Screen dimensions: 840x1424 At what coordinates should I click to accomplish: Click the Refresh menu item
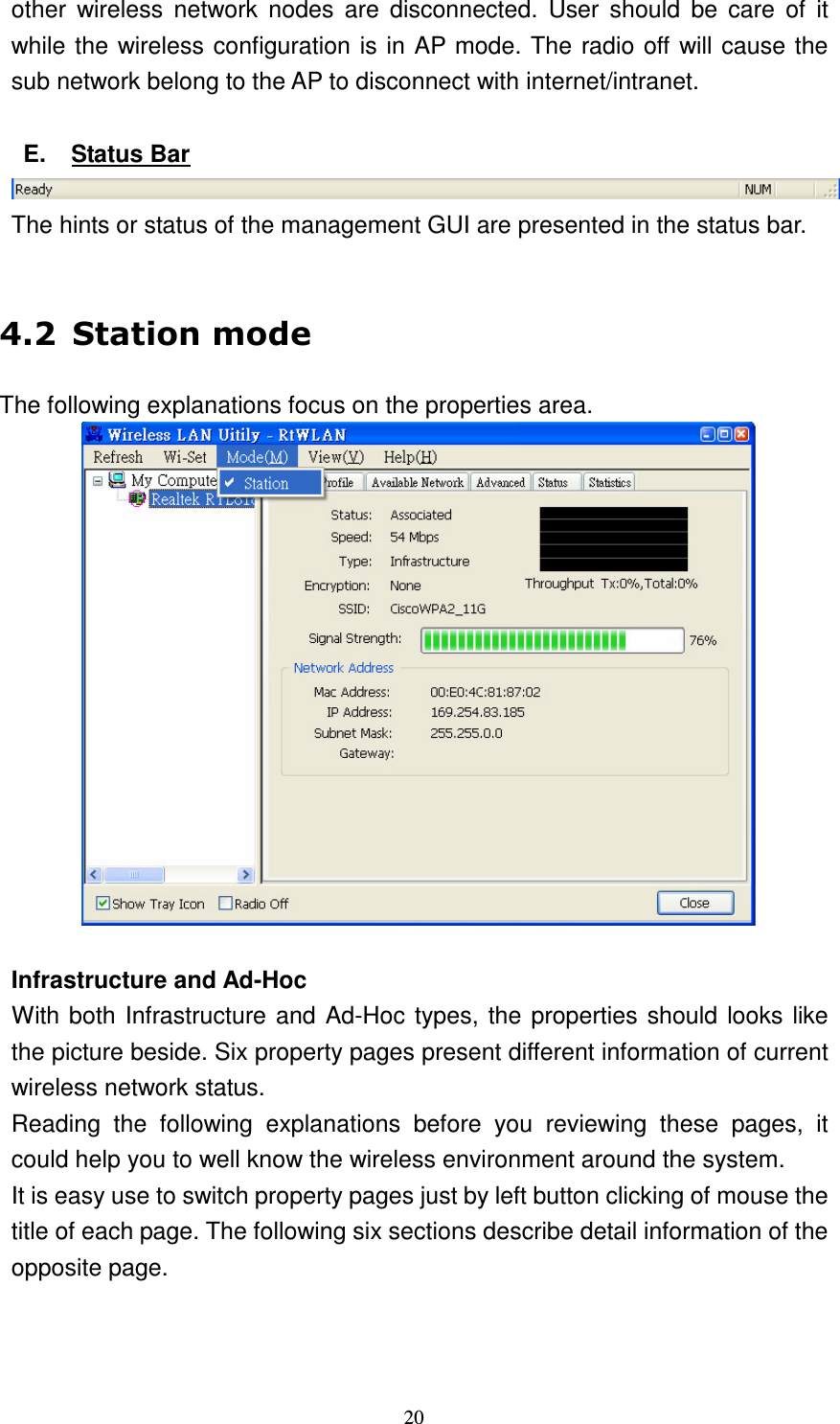117,457
